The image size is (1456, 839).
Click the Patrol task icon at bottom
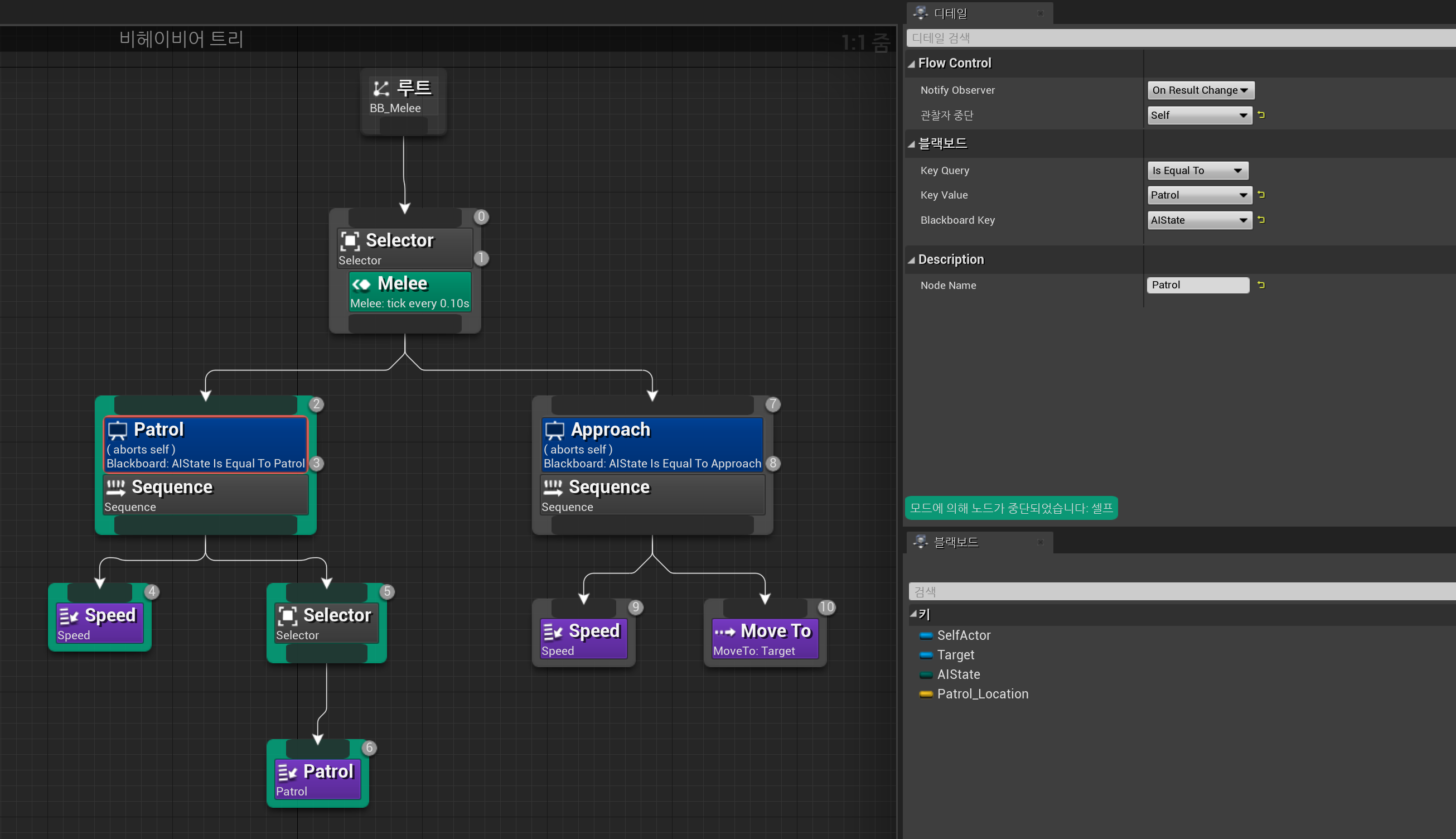click(287, 772)
